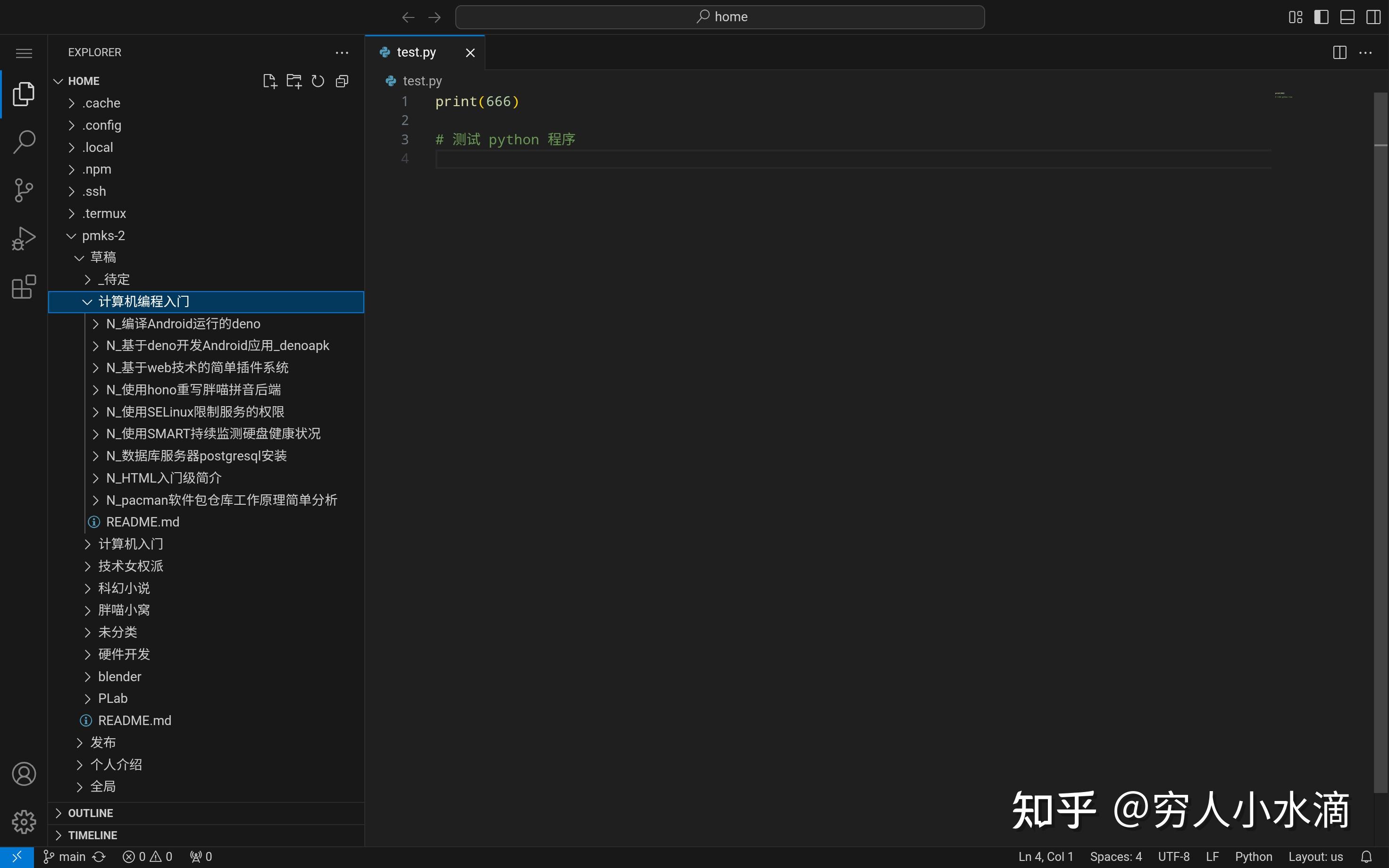1389x868 pixels.
Task: Refresh the Explorer file tree
Action: (318, 81)
